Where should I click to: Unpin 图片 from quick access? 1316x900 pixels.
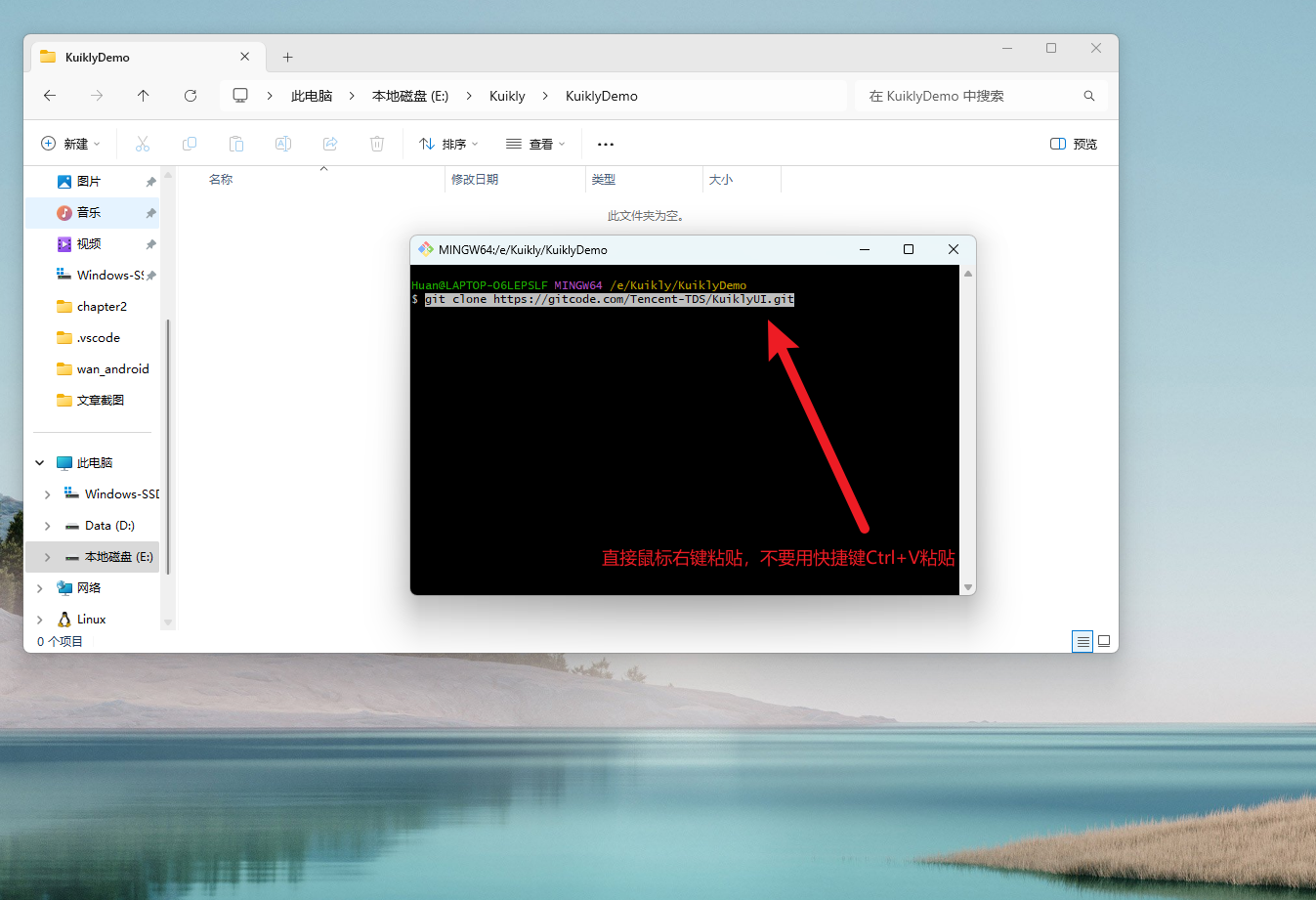(150, 182)
